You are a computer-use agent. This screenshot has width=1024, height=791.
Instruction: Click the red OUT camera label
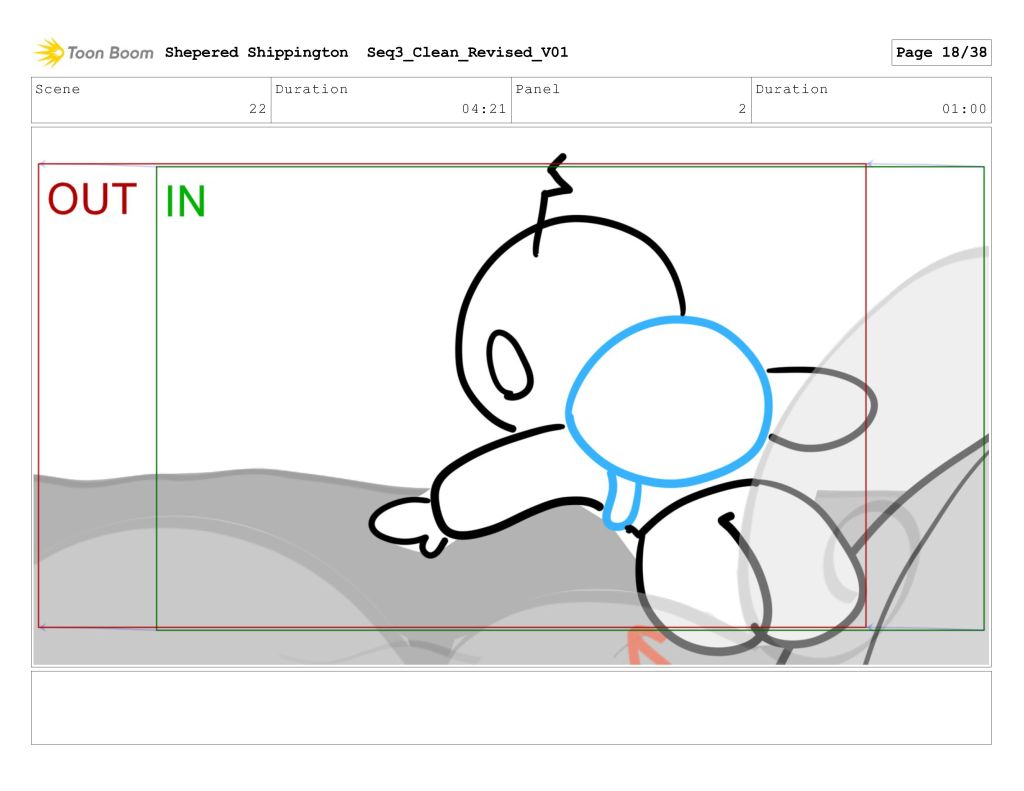point(92,200)
